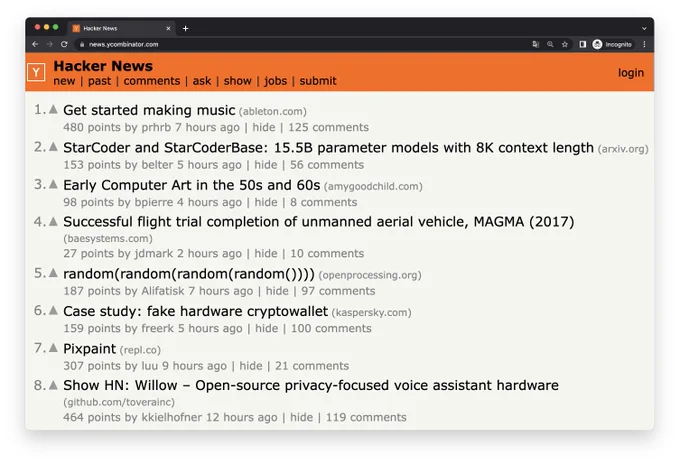Click the browser forward arrow
The height and width of the screenshot is (464, 680).
pos(49,44)
